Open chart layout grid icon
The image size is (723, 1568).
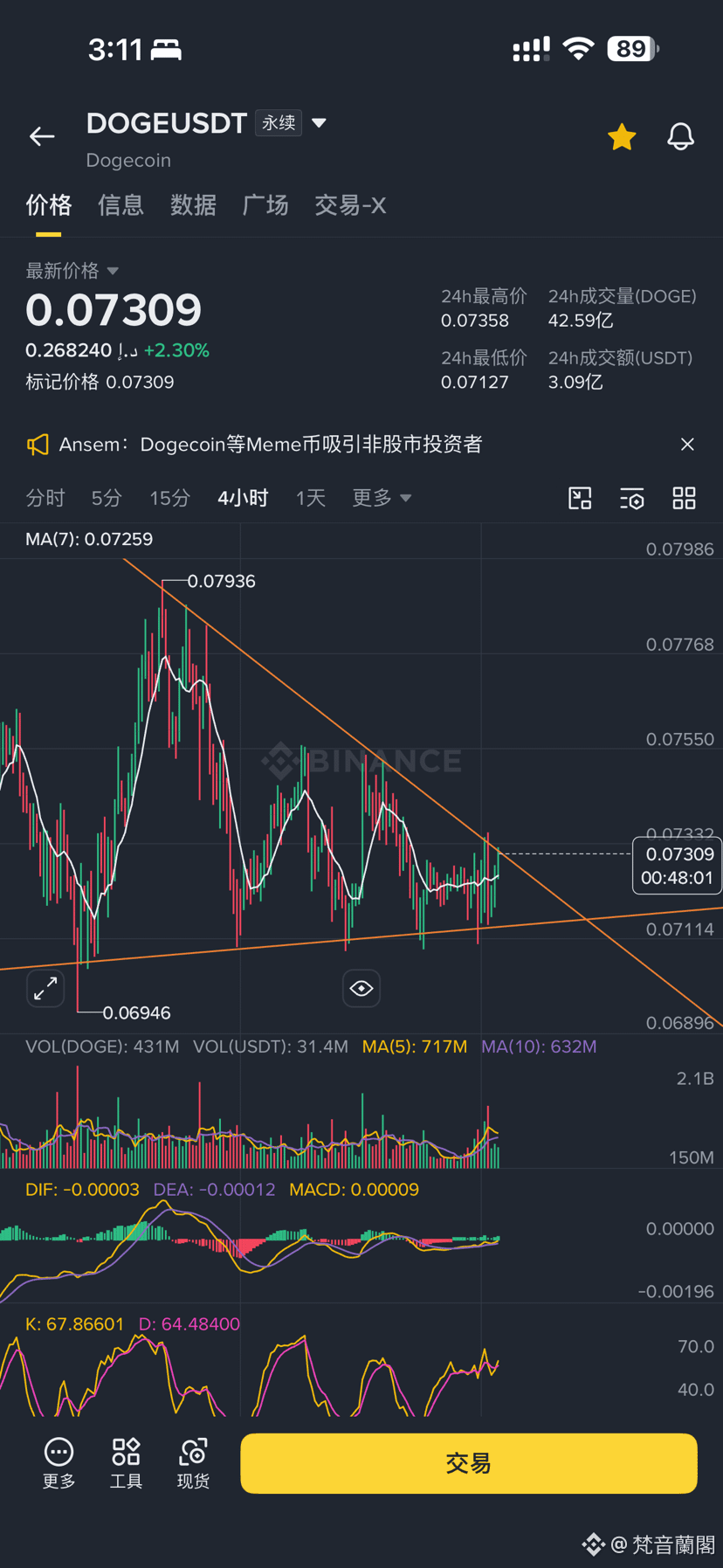(x=684, y=498)
